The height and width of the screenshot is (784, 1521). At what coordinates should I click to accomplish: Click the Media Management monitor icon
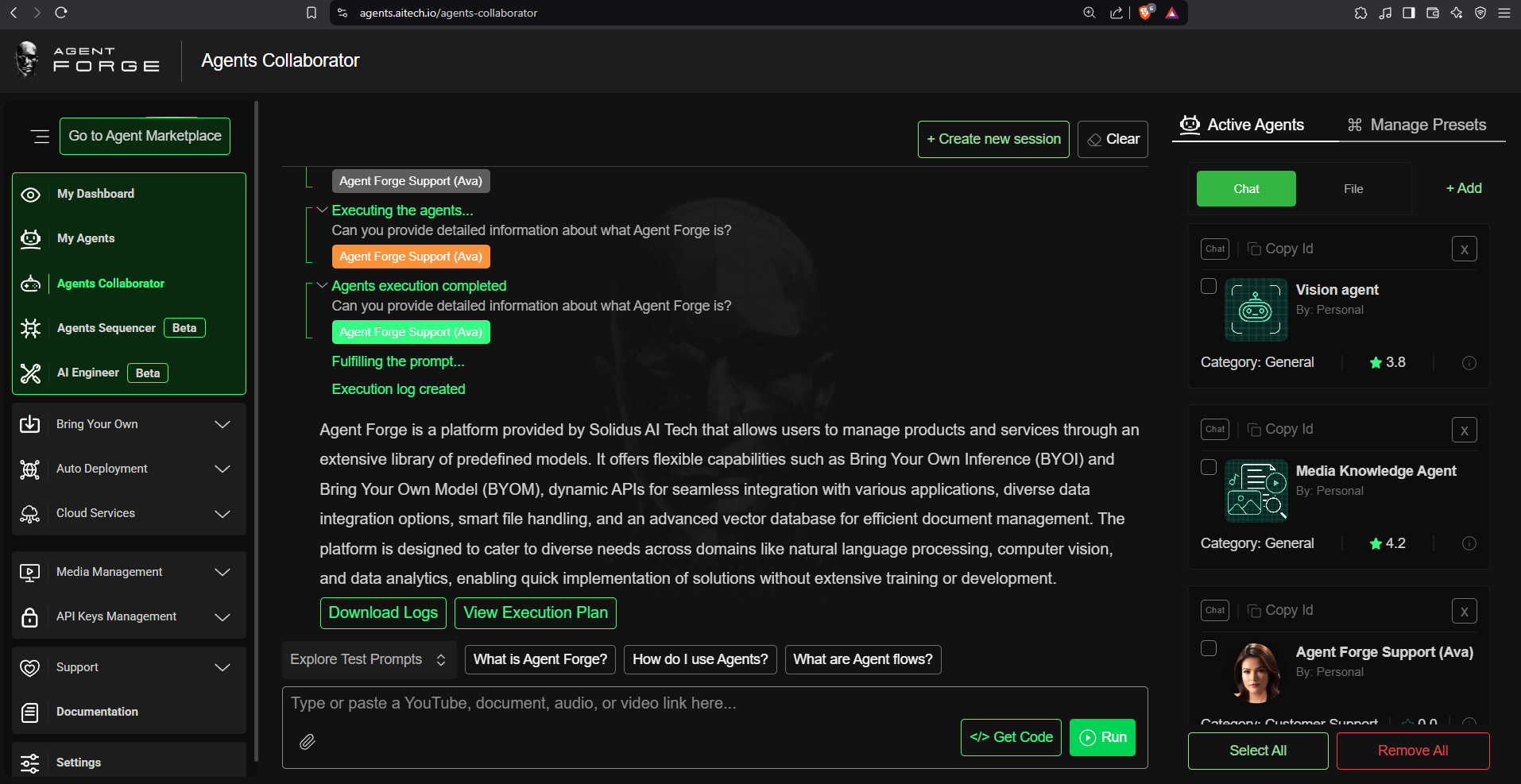tap(29, 573)
